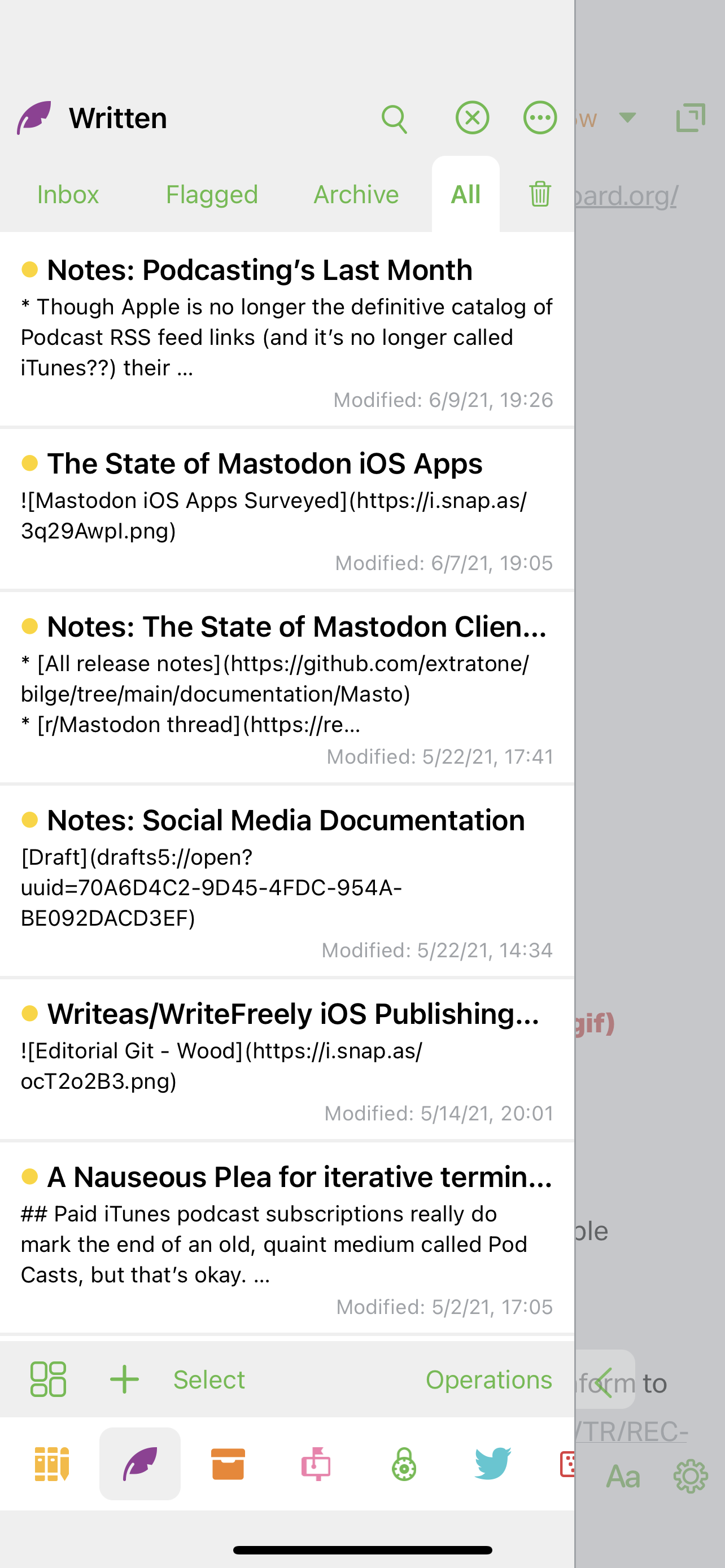The image size is (725, 1568).
Task: Select the pink mailbox workspace icon
Action: point(316,1464)
